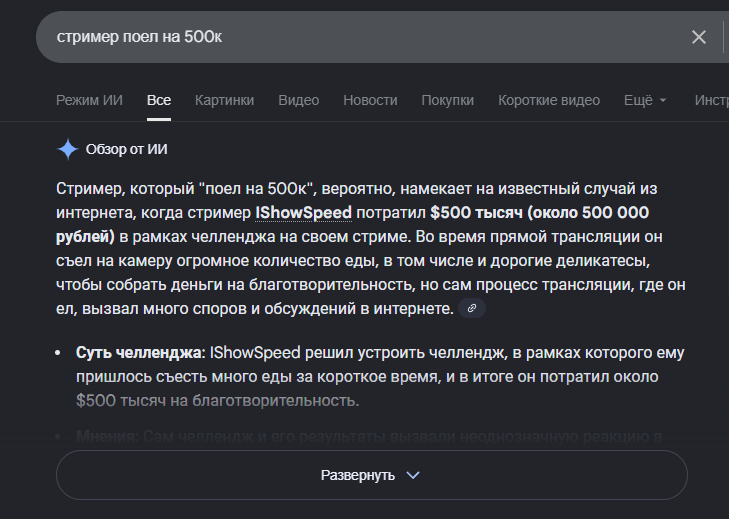This screenshot has width=729, height=519.
Task: Click the AI overview sparkle icon
Action: click(x=67, y=150)
